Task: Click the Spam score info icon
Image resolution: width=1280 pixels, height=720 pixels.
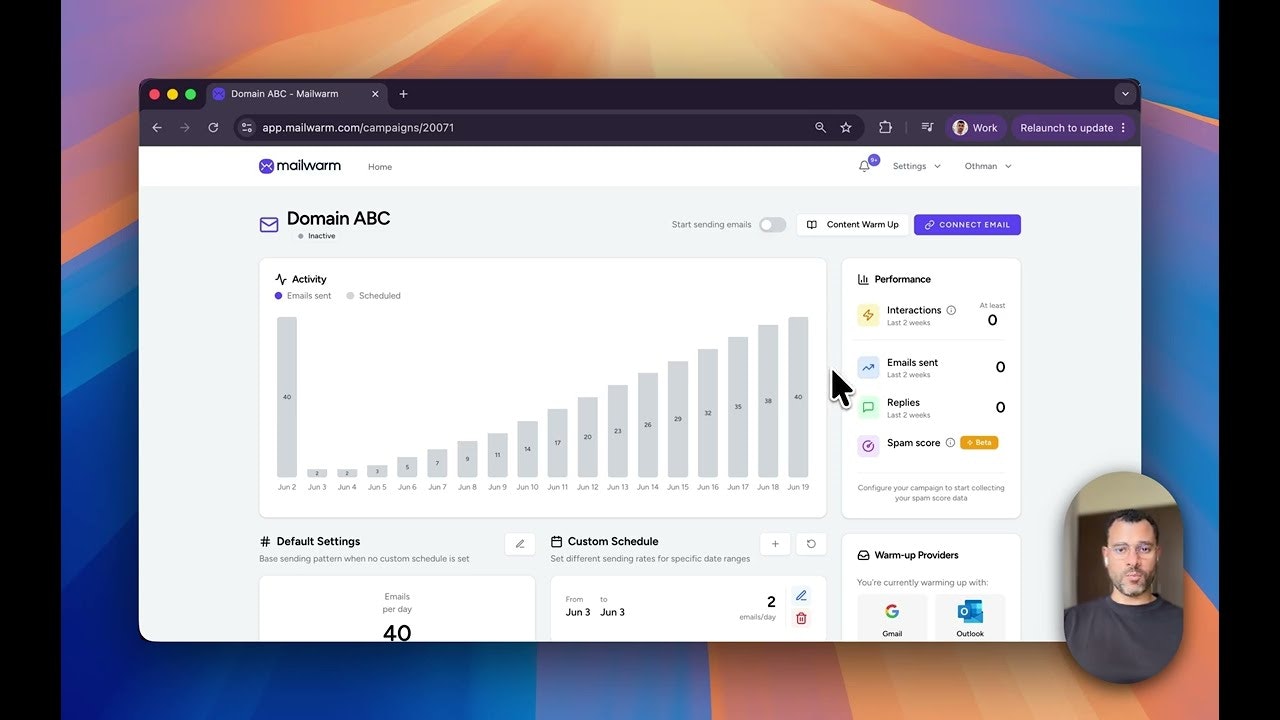Action: point(950,442)
